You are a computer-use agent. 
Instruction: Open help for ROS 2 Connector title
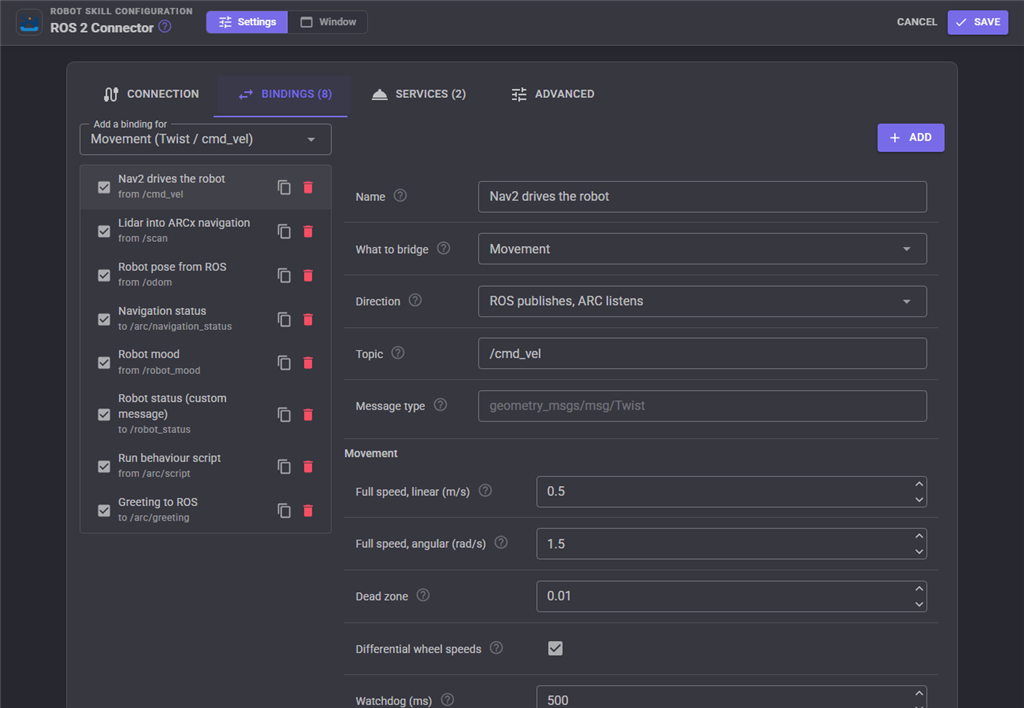pyautogui.click(x=165, y=27)
